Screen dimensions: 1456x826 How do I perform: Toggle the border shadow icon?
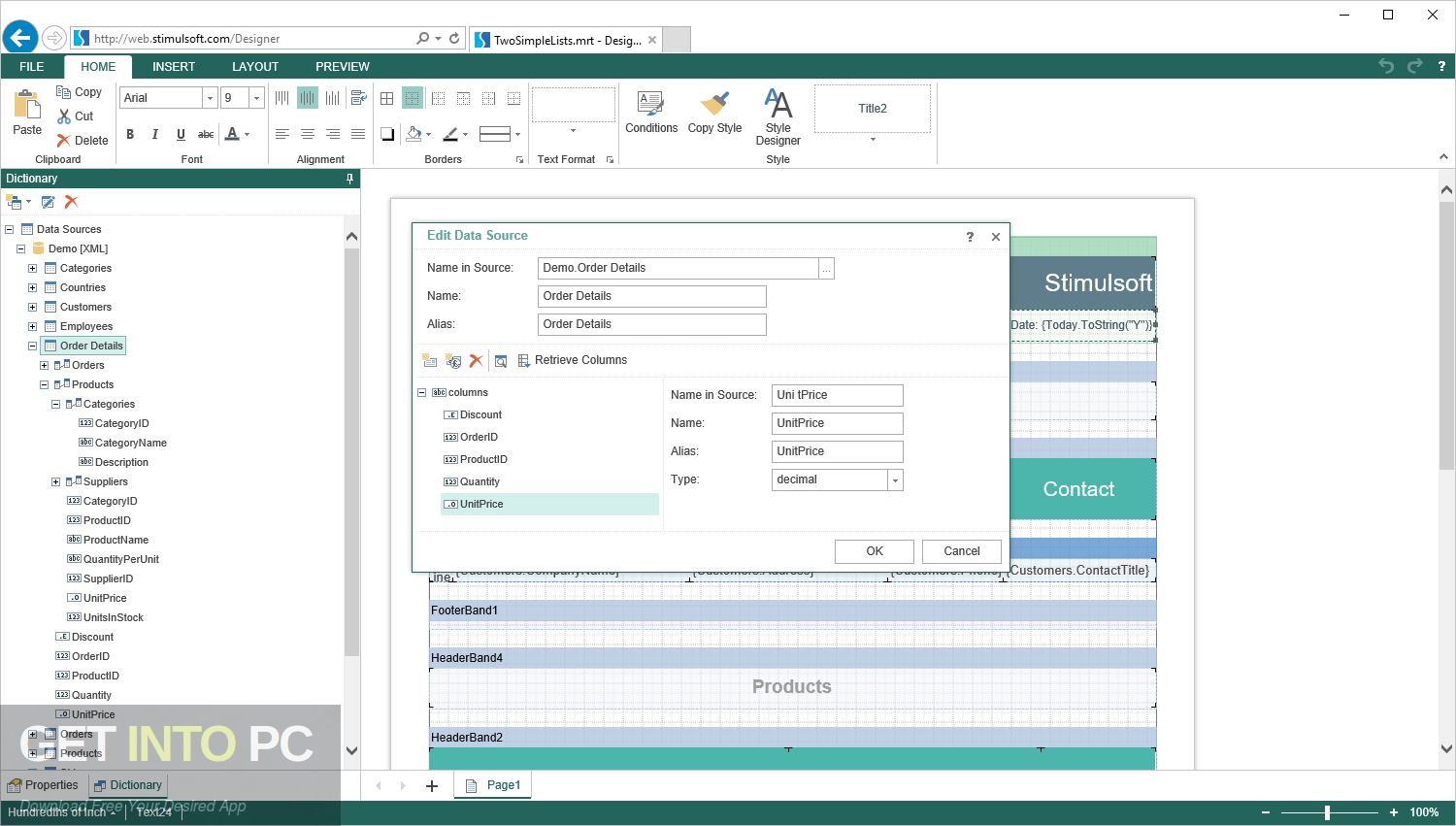click(x=387, y=134)
